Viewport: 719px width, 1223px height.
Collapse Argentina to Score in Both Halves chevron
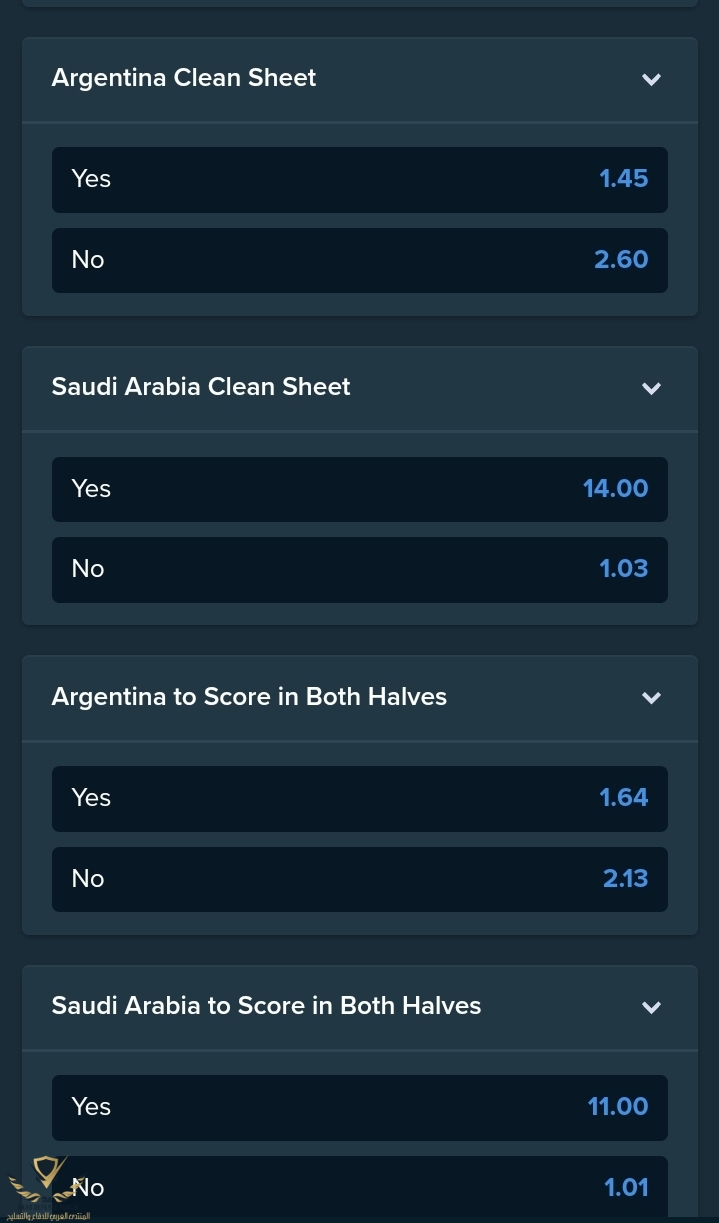coord(651,697)
